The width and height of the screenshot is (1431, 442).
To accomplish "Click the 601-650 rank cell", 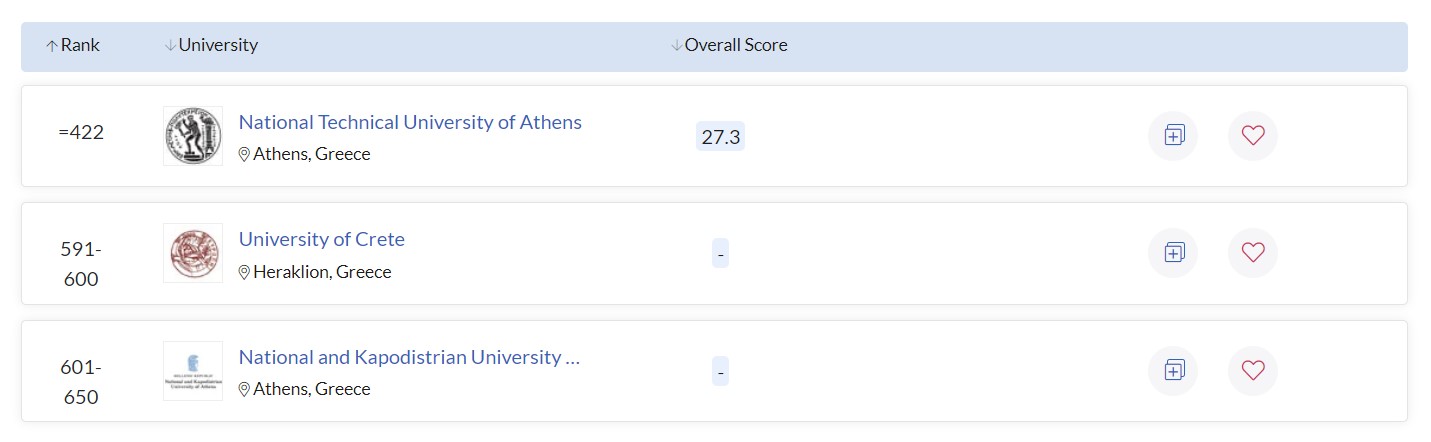I will tap(81, 382).
